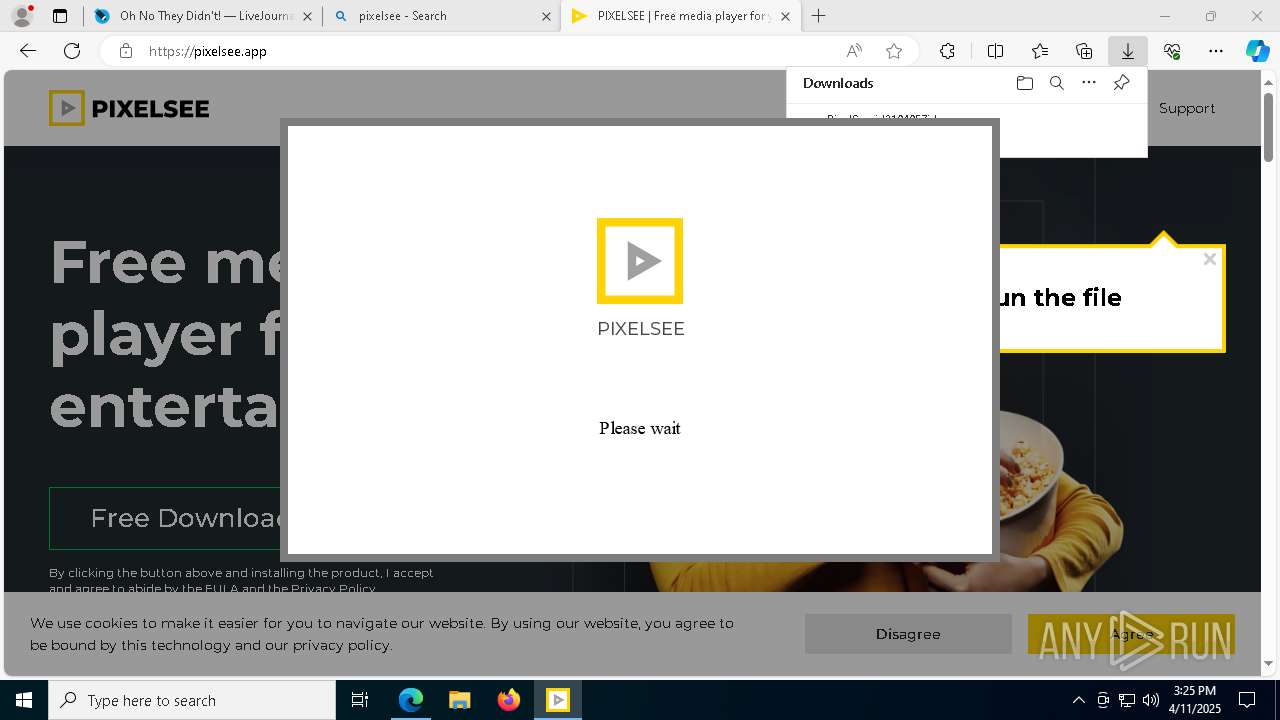Open Browser essentials icon
The width and height of the screenshot is (1280, 720).
coord(1172,51)
